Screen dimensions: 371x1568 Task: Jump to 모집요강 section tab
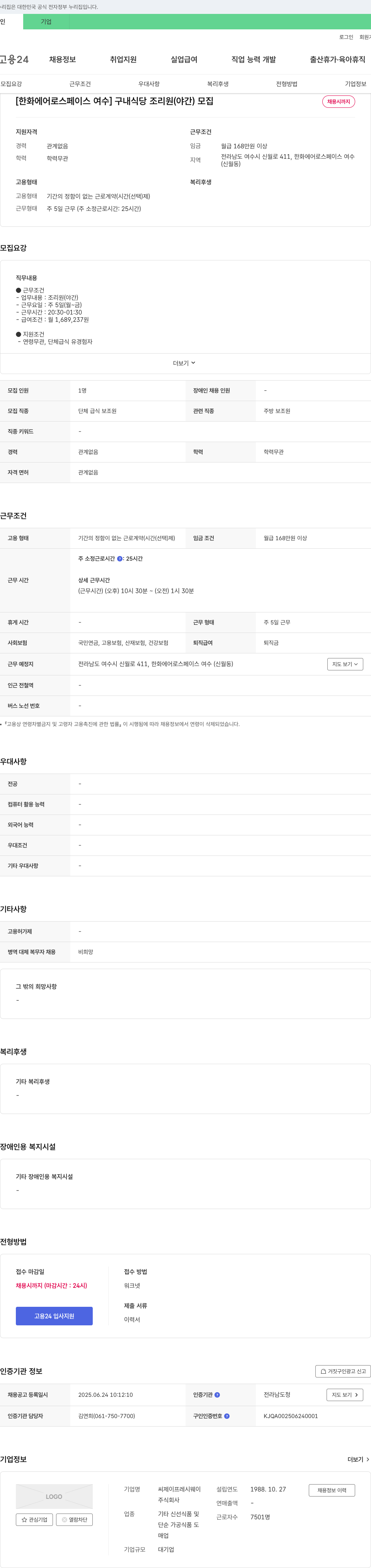pyautogui.click(x=11, y=84)
